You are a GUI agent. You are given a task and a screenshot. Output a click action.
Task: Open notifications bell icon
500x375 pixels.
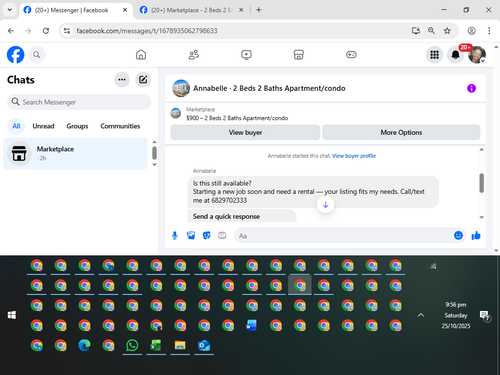pos(455,55)
